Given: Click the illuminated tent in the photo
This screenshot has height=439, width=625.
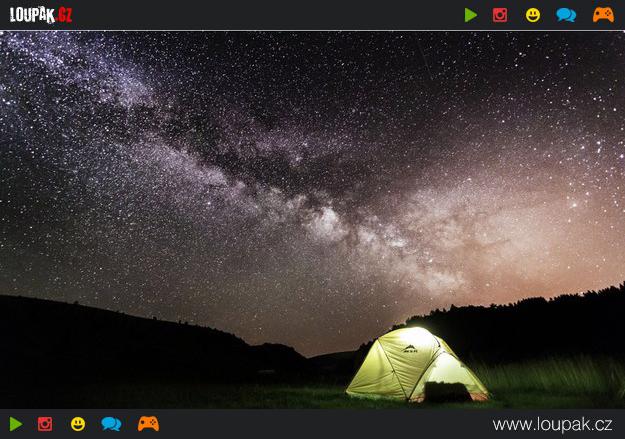Looking at the screenshot, I should [x=405, y=365].
